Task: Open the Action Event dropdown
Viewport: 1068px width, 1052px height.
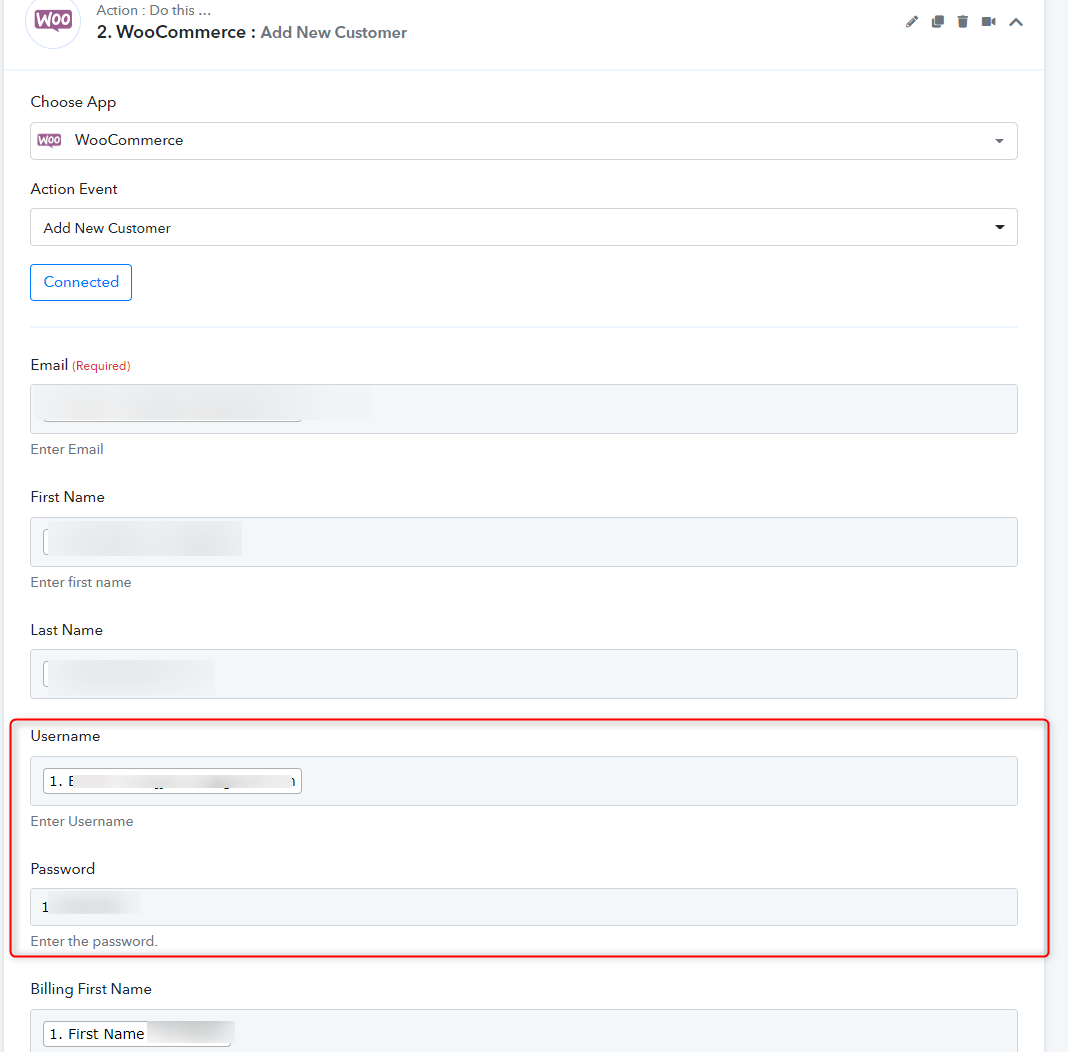Action: (523, 227)
